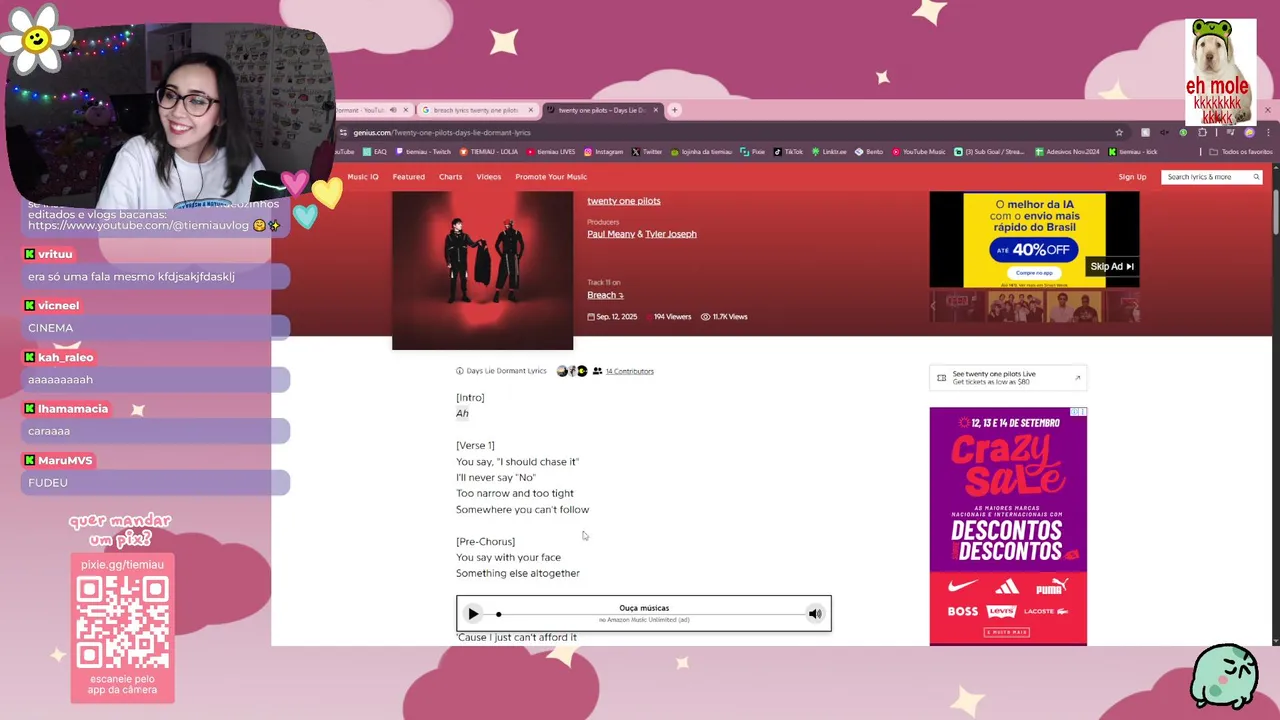Open the EAQ bookmark
1280x720 pixels.
(x=375, y=152)
